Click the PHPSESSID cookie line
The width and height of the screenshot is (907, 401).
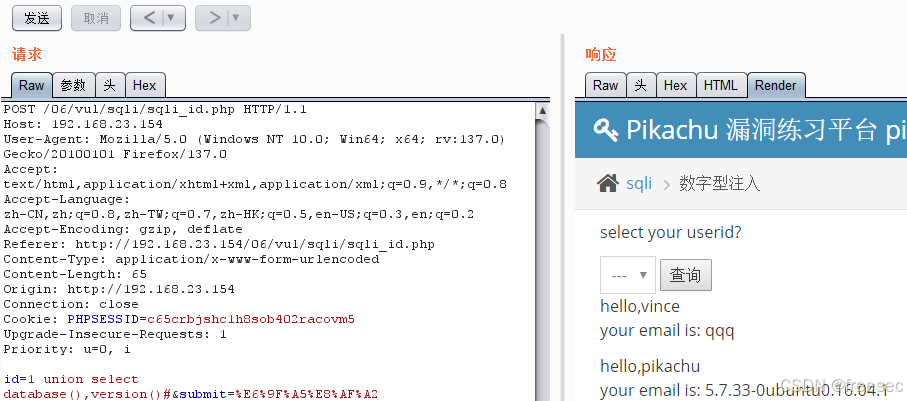pos(179,319)
